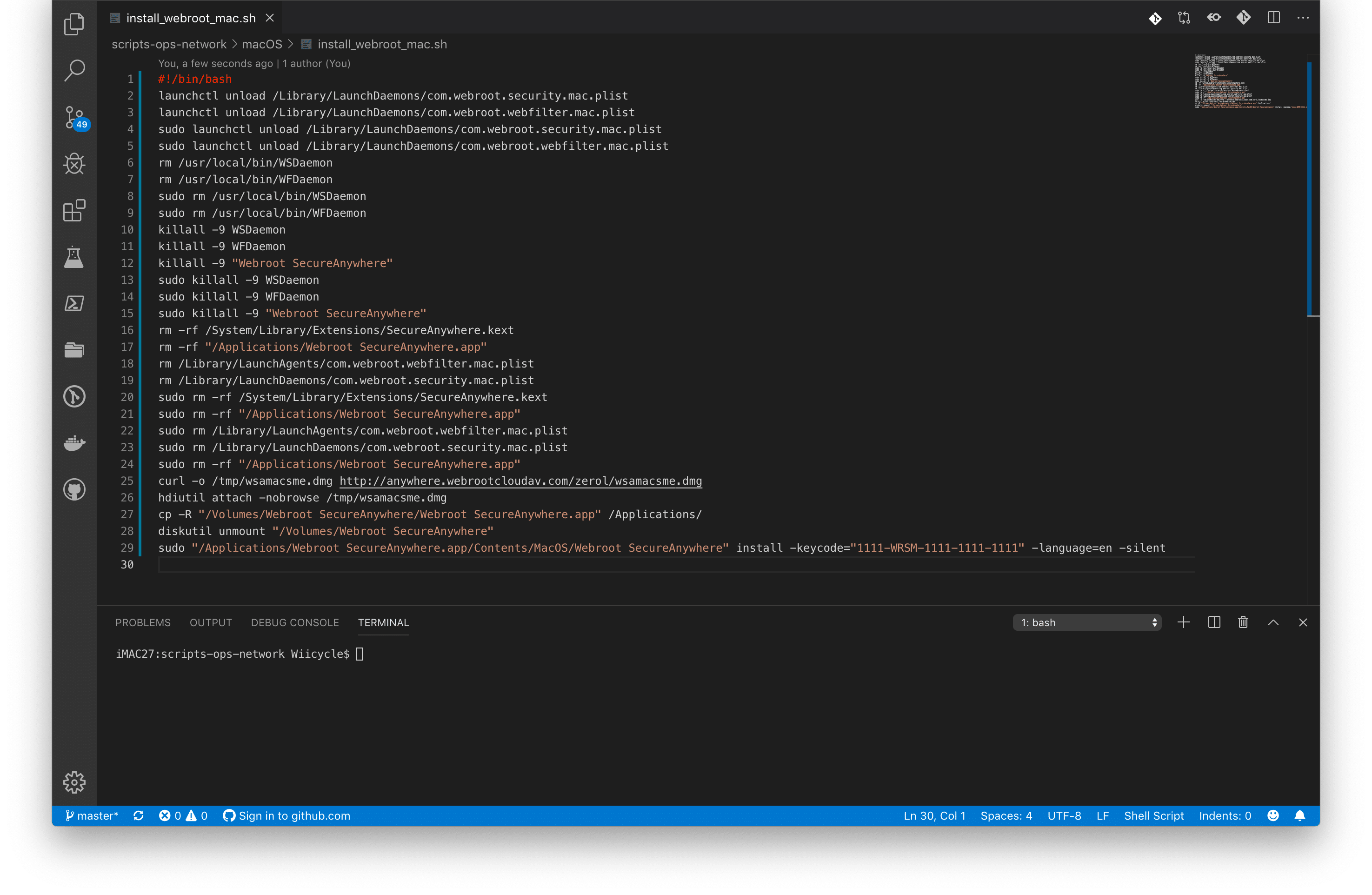The image size is (1372, 895).
Task: Click the keycode string on line 29
Action: (938, 548)
